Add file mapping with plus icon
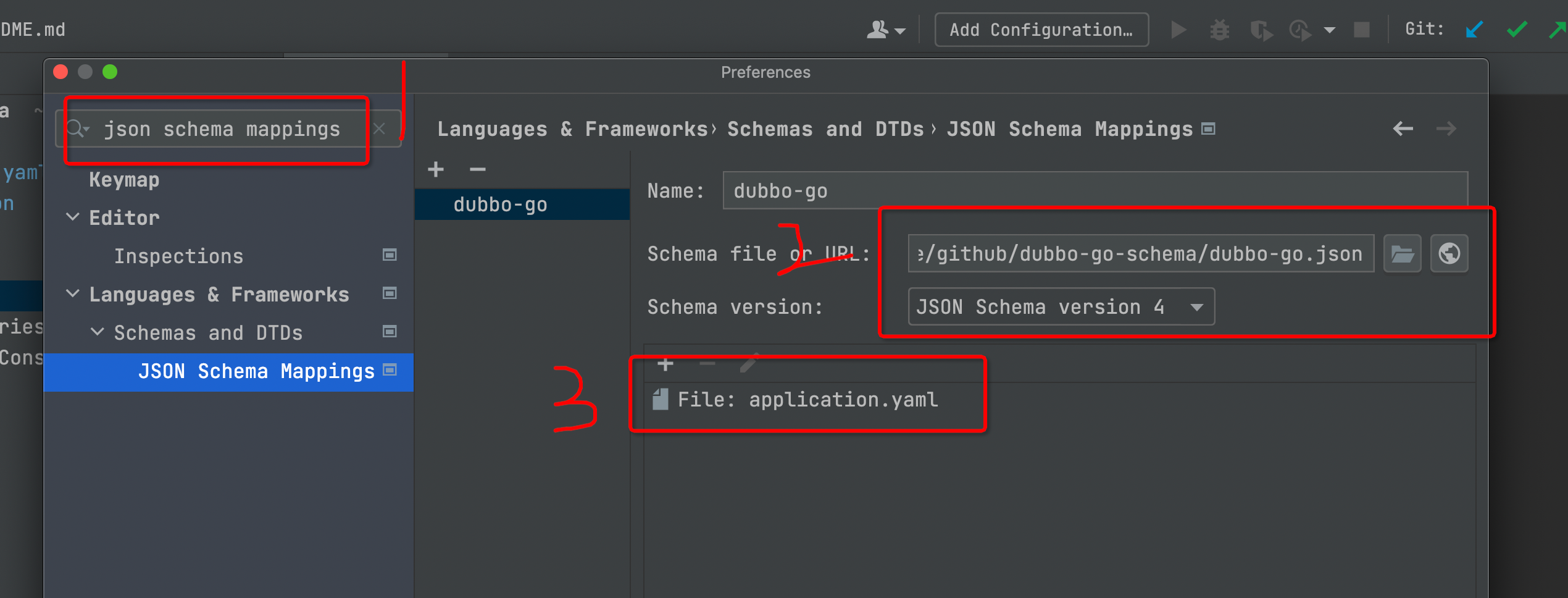 click(665, 364)
